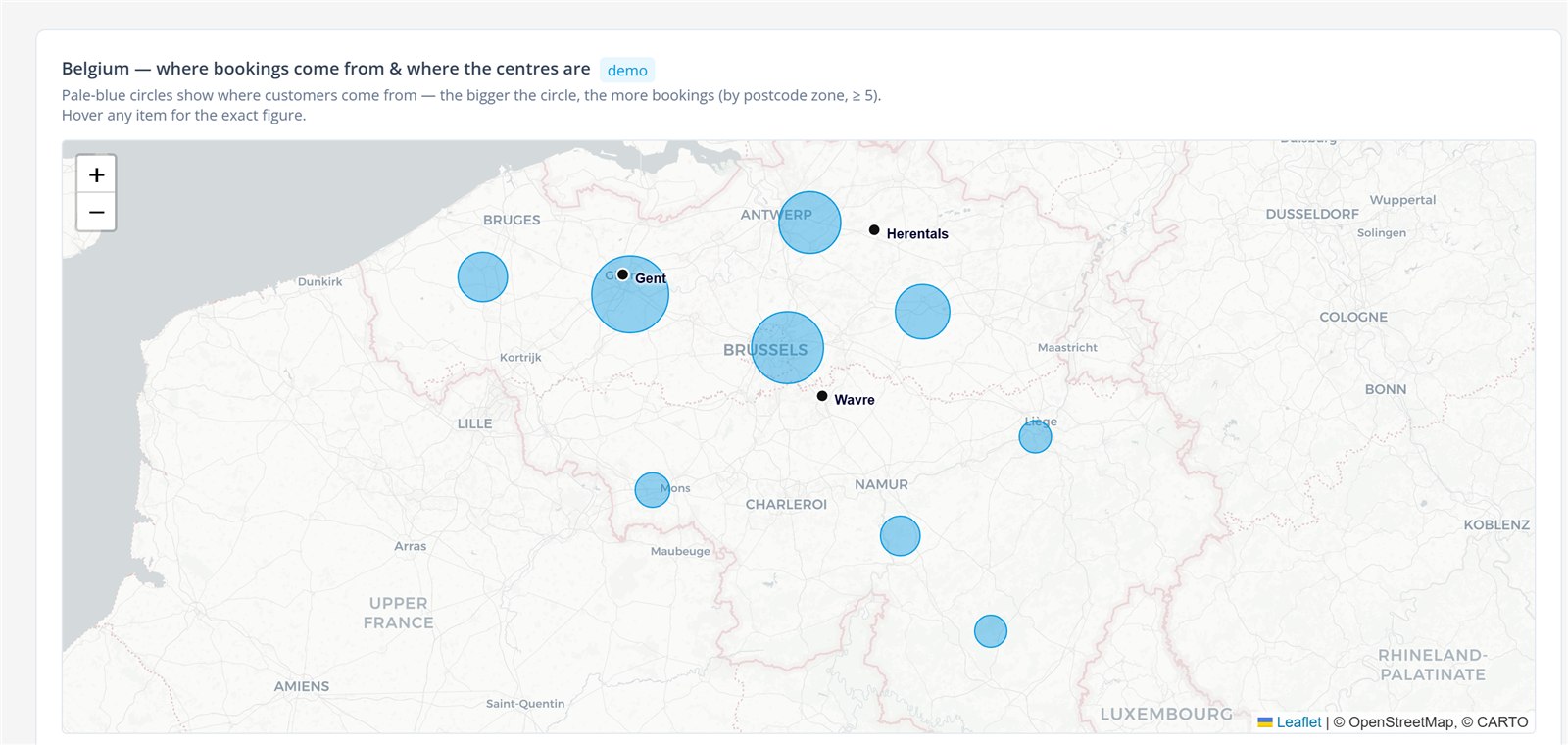Select the booking circle over Brussels

(x=787, y=347)
